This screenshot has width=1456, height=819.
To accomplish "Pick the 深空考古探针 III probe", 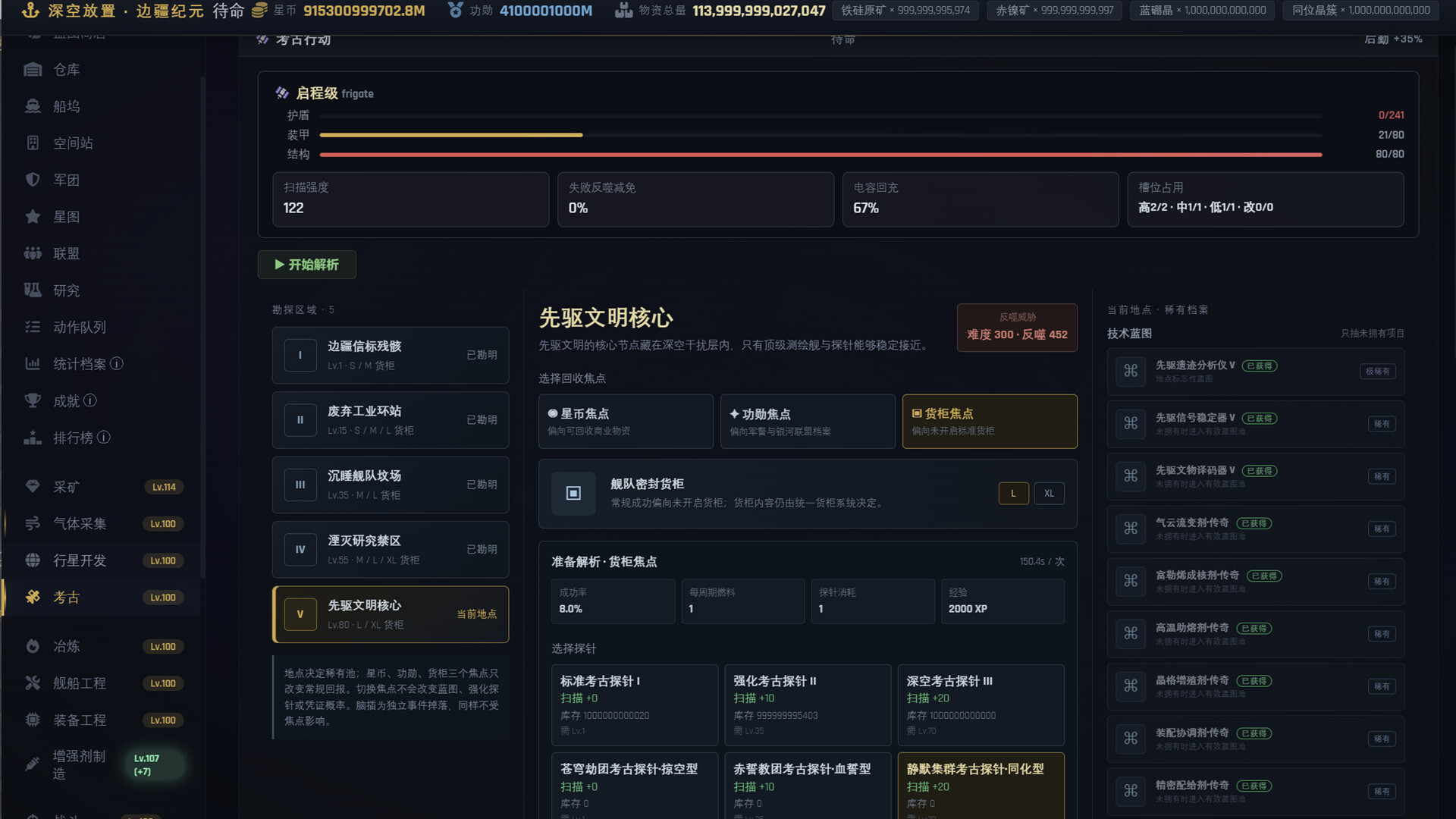I will tap(981, 705).
